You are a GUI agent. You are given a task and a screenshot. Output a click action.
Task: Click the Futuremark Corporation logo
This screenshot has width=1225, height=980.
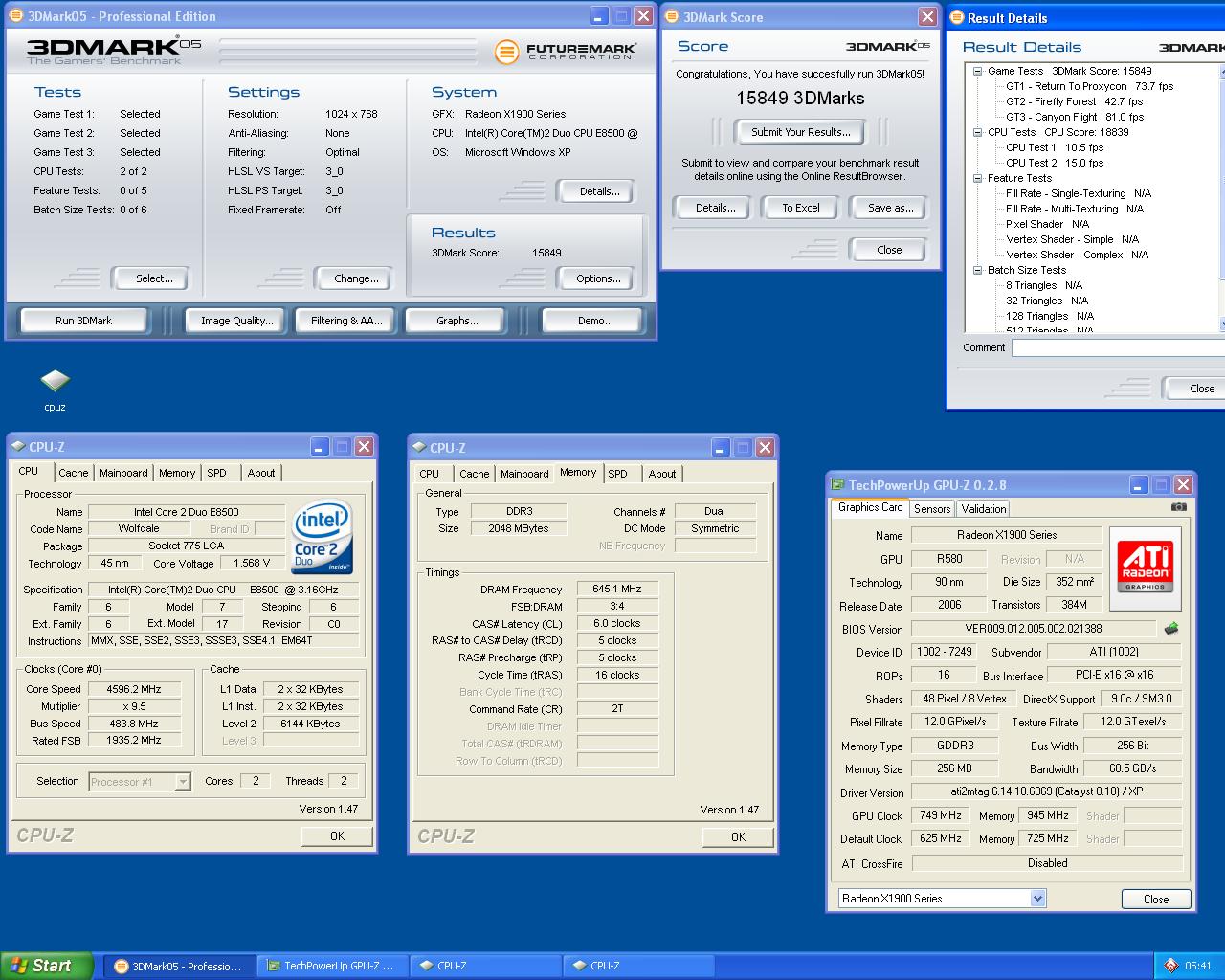click(565, 52)
